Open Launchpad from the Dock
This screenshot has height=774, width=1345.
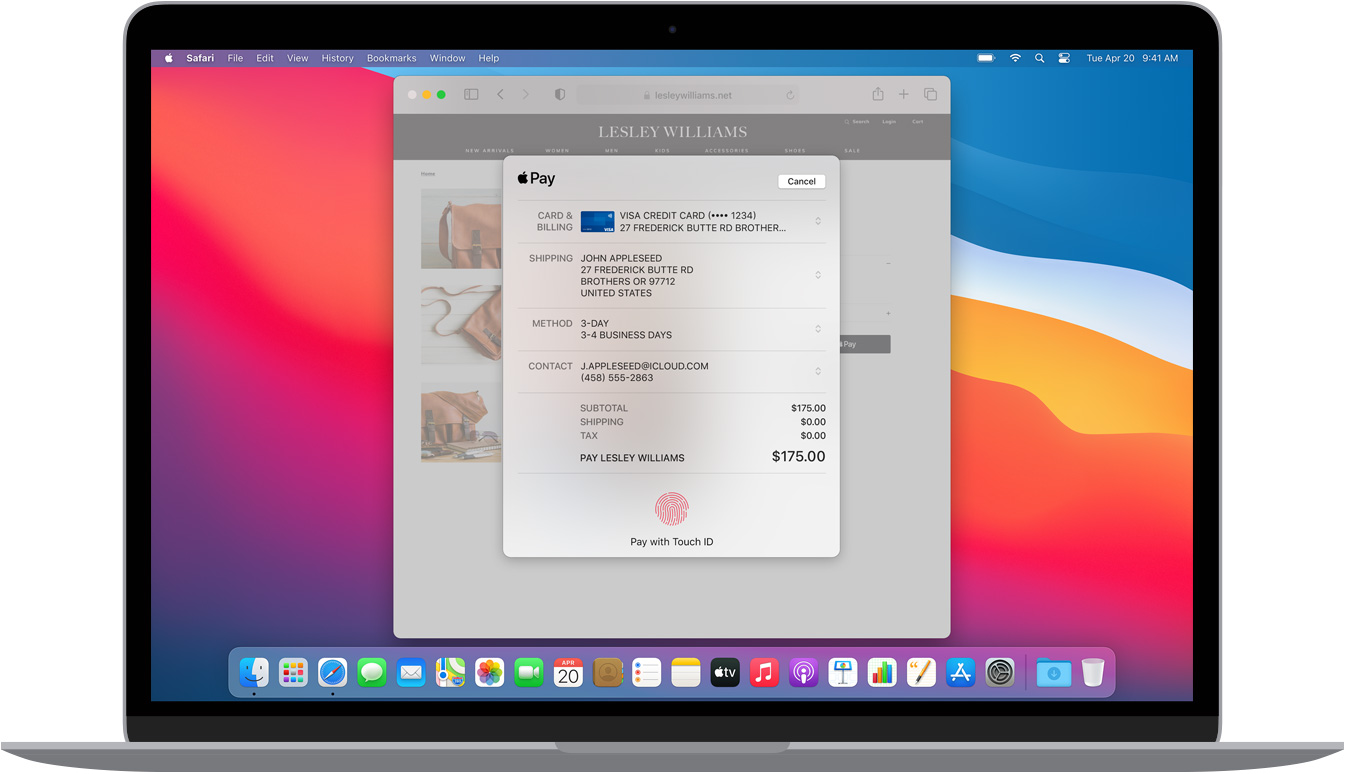click(293, 672)
